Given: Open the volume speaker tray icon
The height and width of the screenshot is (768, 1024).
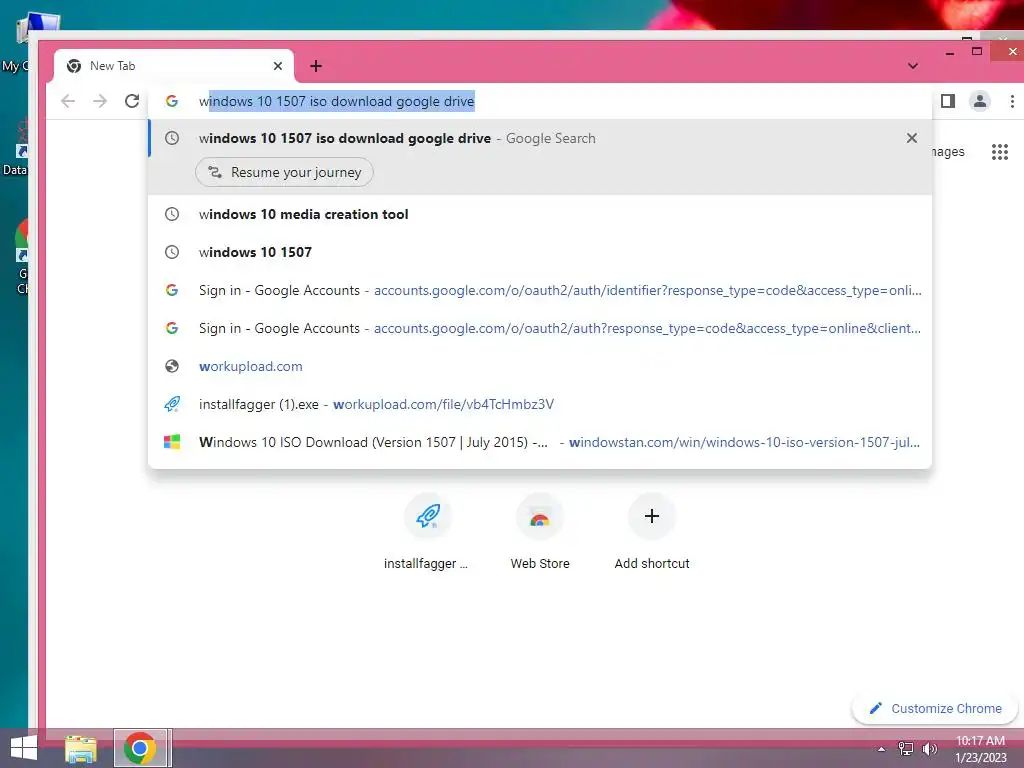Looking at the screenshot, I should [x=929, y=749].
